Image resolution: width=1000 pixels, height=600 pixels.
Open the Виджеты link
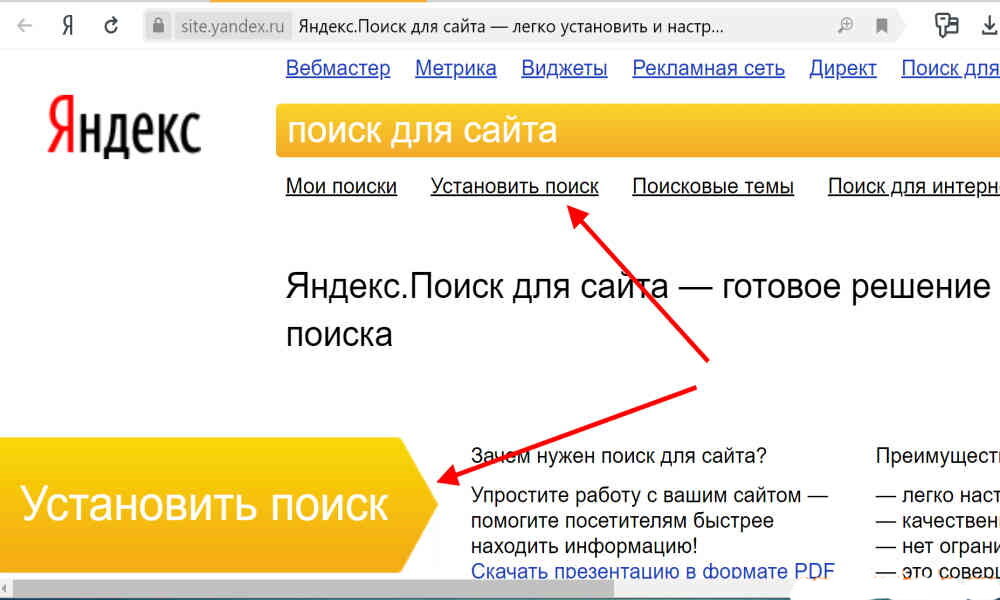tap(564, 68)
